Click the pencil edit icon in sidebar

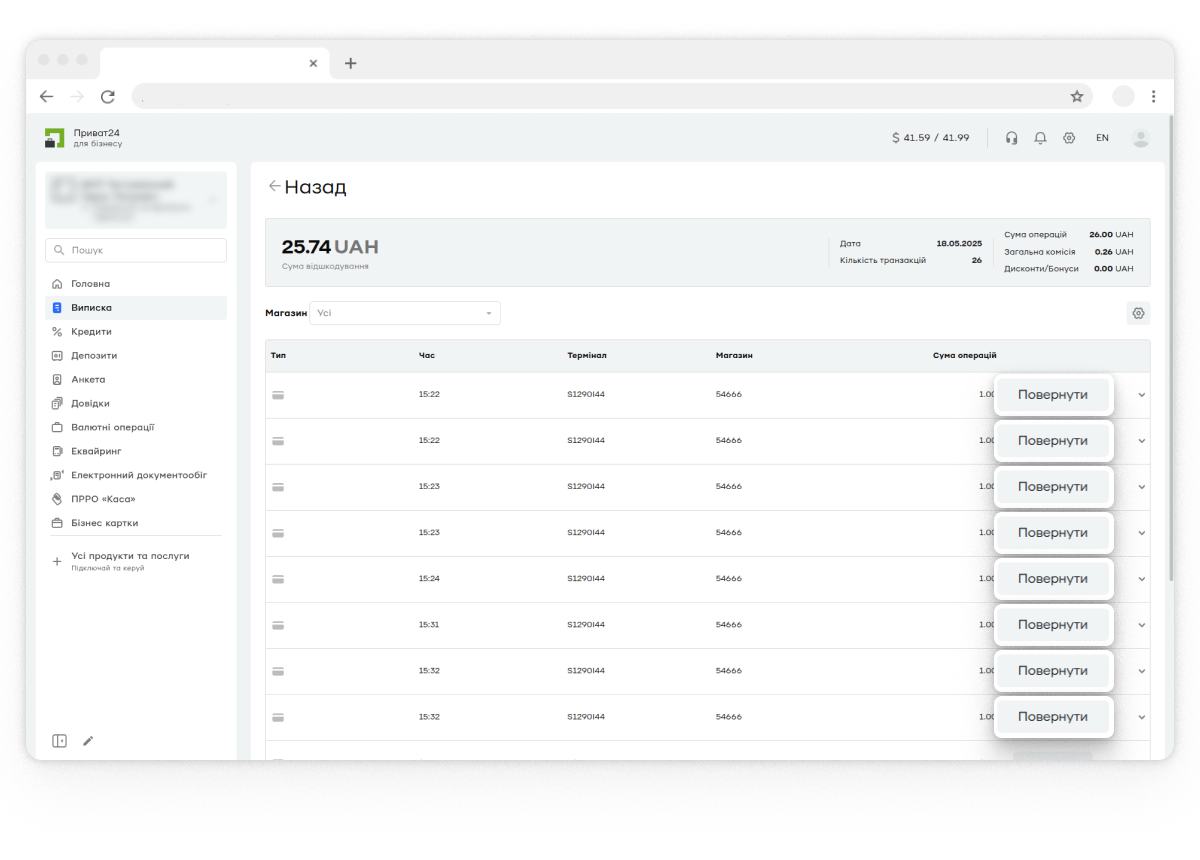pos(88,741)
